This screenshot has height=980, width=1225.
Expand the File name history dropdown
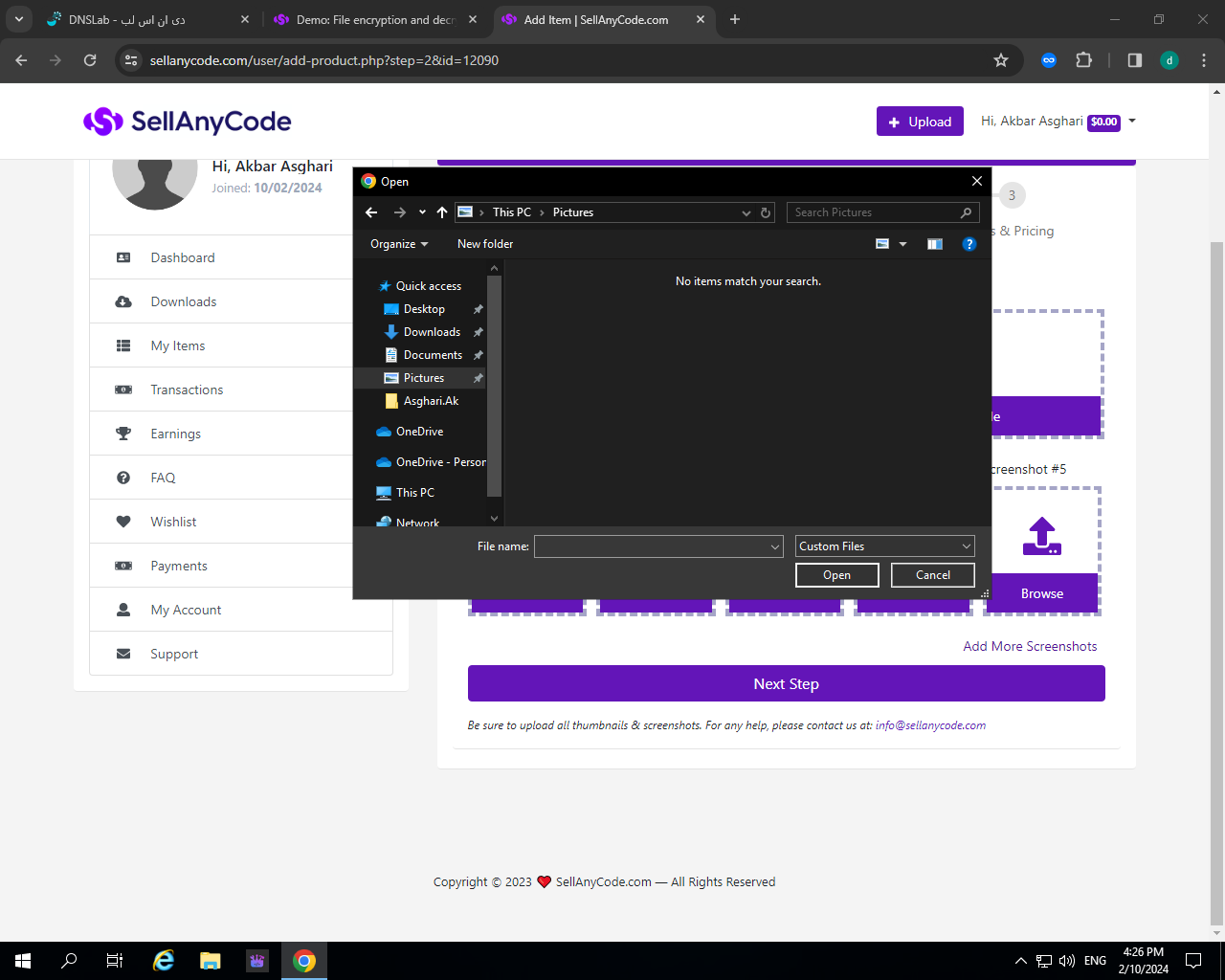coord(775,546)
